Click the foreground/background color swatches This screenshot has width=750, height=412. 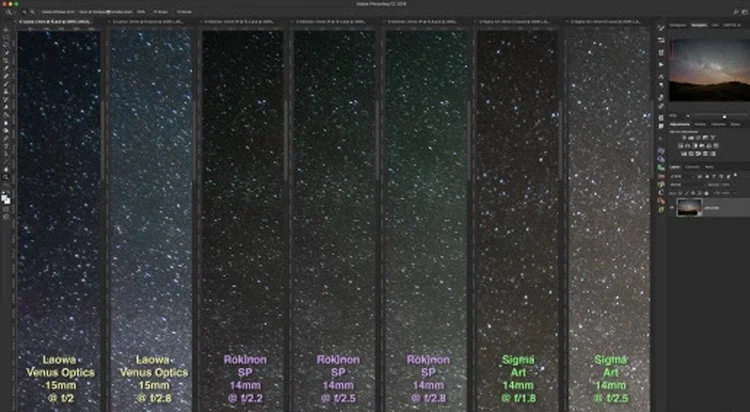click(x=6, y=199)
